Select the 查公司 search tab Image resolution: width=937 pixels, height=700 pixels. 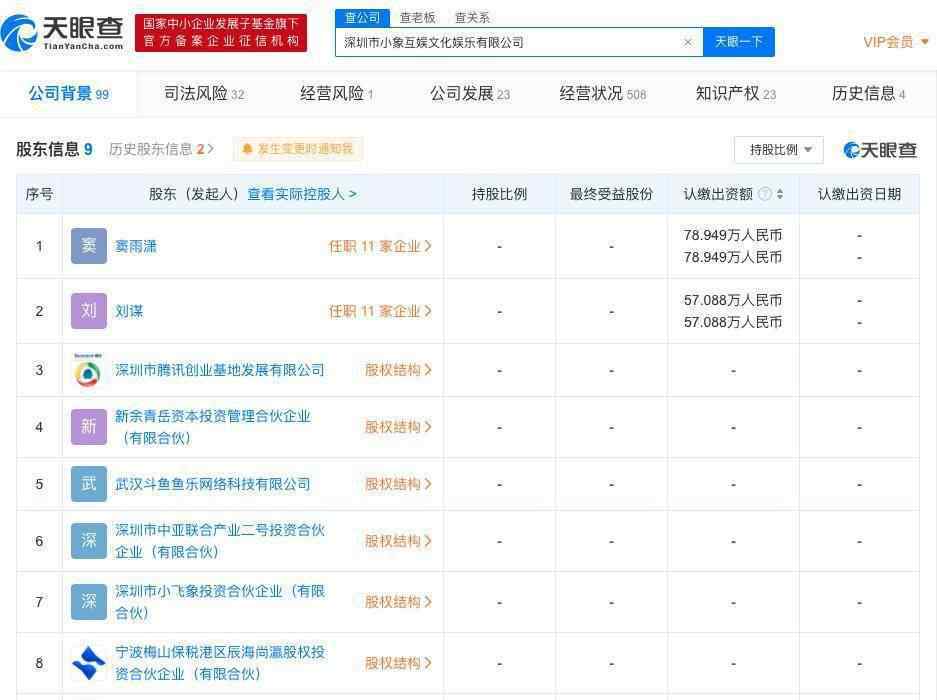tap(362, 18)
